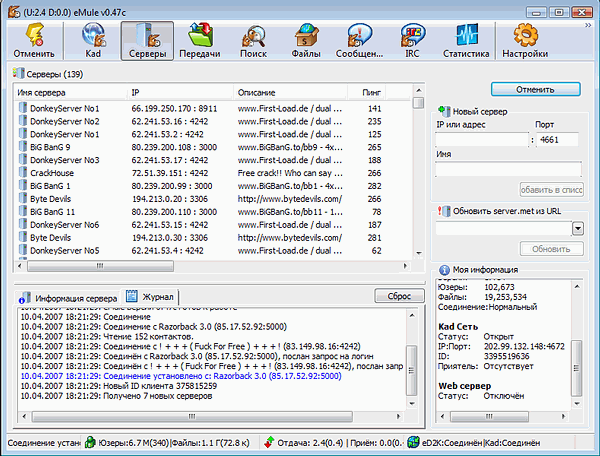Open server.met URL dropdown arrow

[x=578, y=229]
